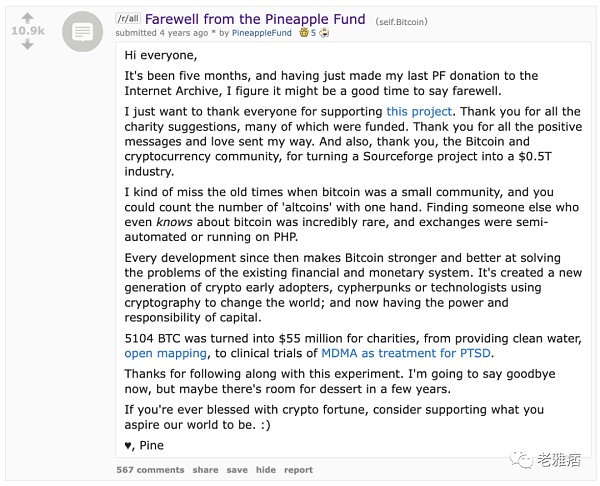The height and width of the screenshot is (486, 600).
Task: Open the PineappleFund user profile
Action: tap(261, 33)
